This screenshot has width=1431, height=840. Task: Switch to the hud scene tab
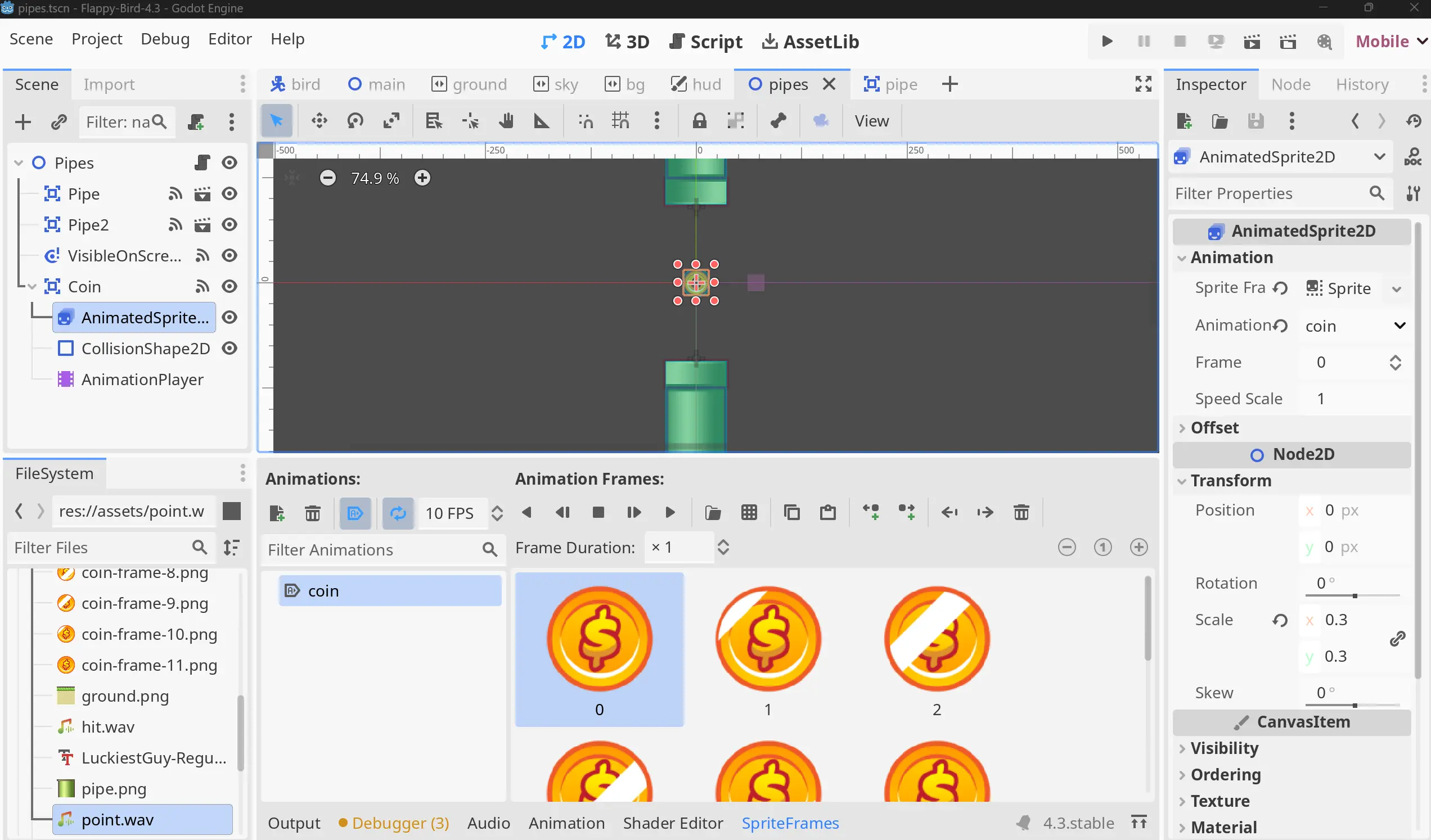click(696, 84)
